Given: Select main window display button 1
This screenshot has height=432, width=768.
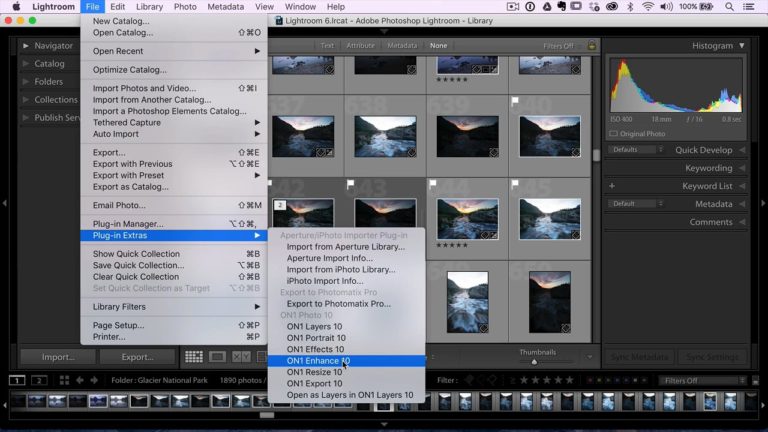Looking at the screenshot, I should click(x=17, y=380).
